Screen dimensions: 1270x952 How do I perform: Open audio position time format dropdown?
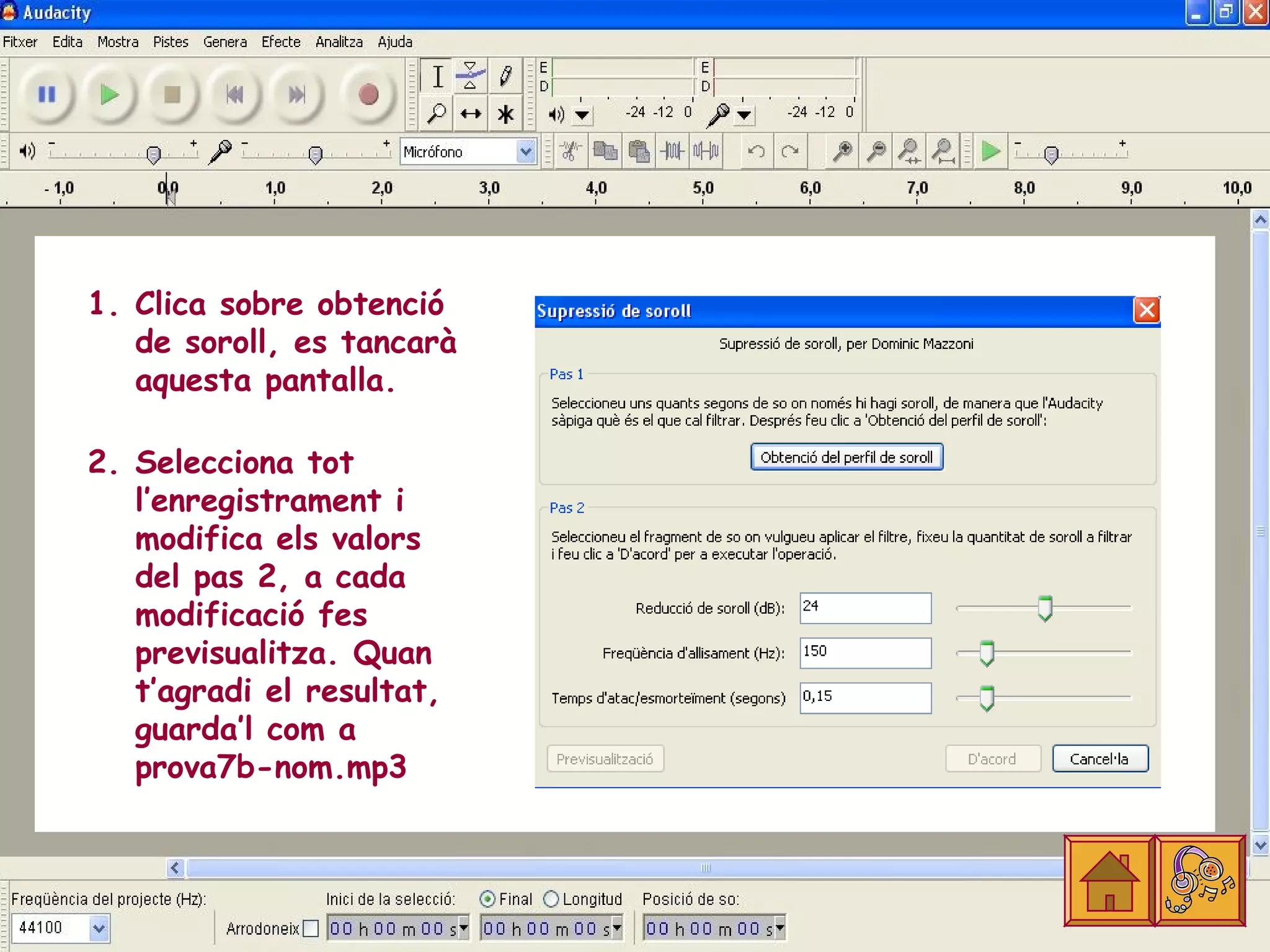click(x=779, y=928)
